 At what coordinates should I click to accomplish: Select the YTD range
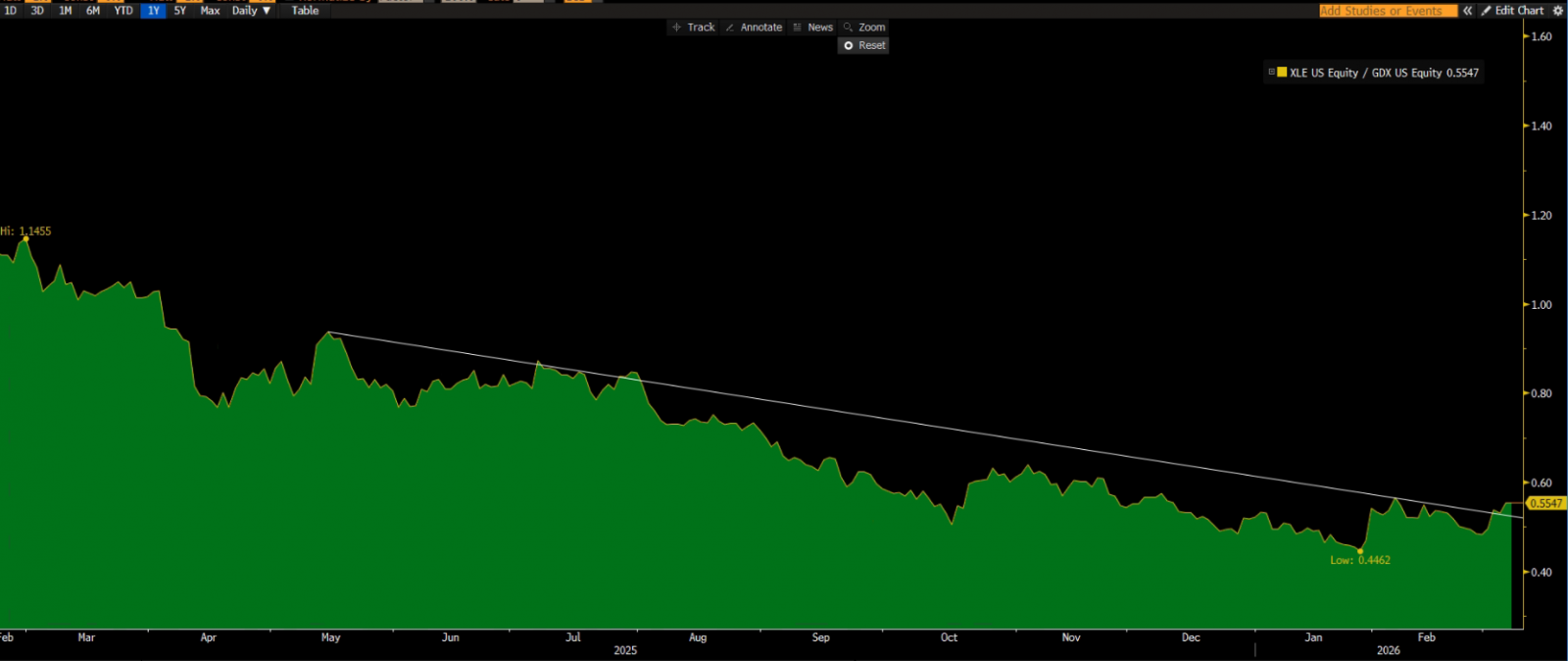pos(123,11)
